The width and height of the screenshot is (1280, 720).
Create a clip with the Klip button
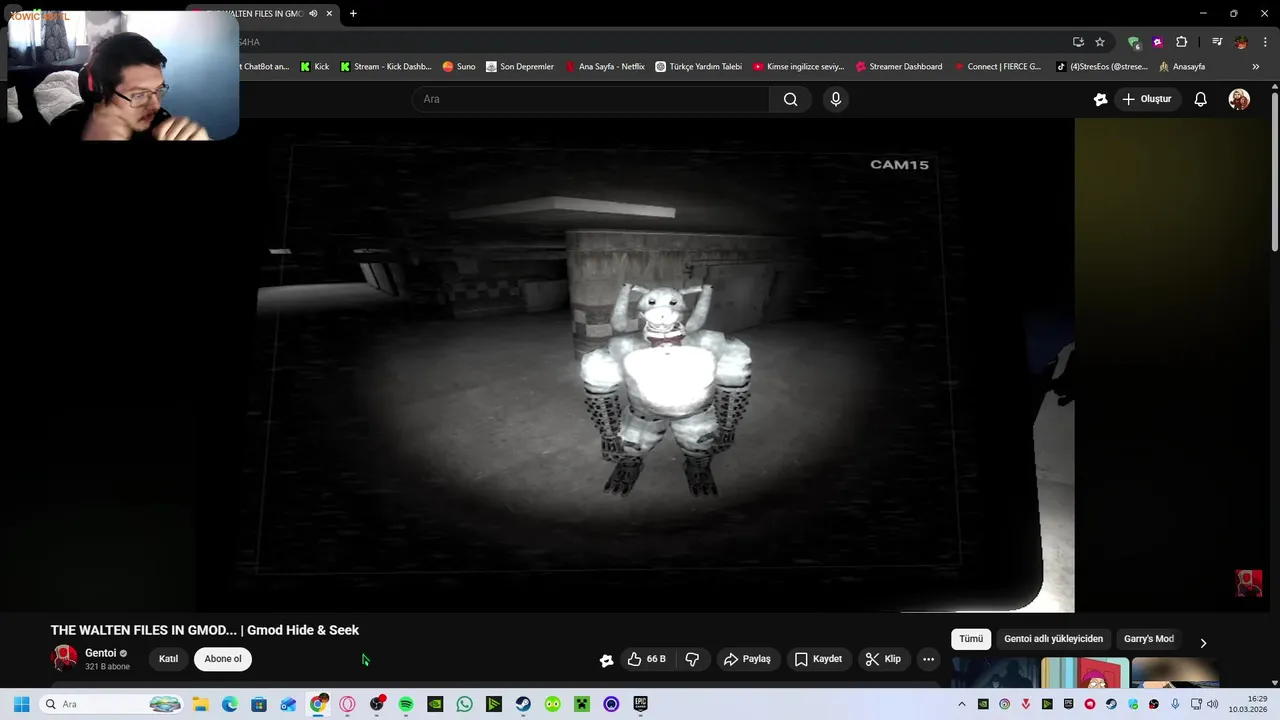pyautogui.click(x=883, y=659)
